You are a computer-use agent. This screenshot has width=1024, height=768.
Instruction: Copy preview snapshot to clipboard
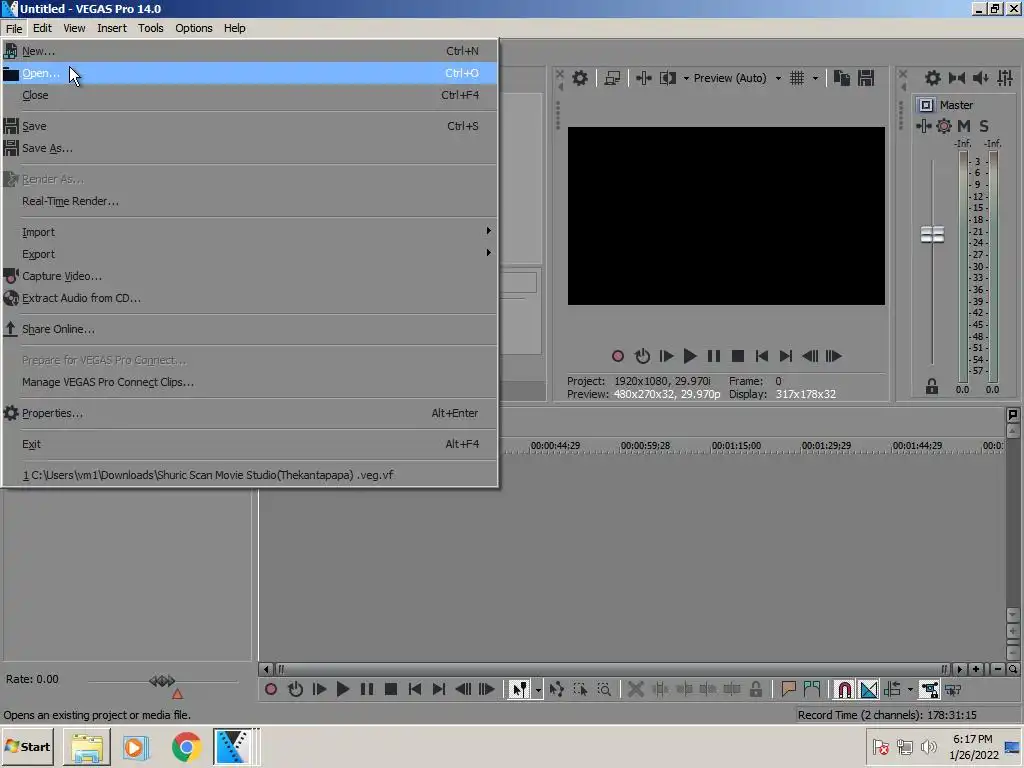click(x=842, y=78)
